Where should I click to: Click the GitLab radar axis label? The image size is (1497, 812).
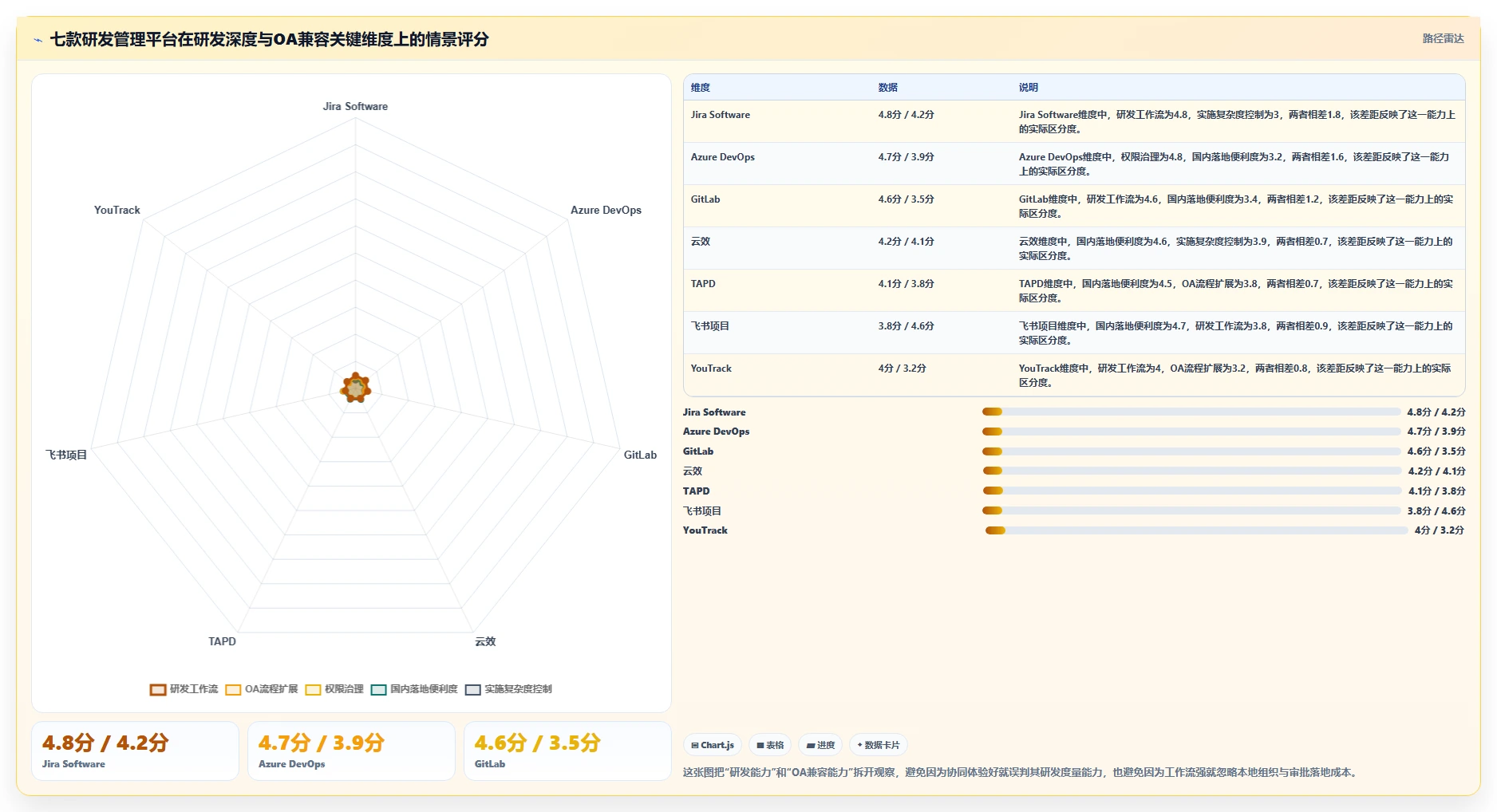coord(640,455)
